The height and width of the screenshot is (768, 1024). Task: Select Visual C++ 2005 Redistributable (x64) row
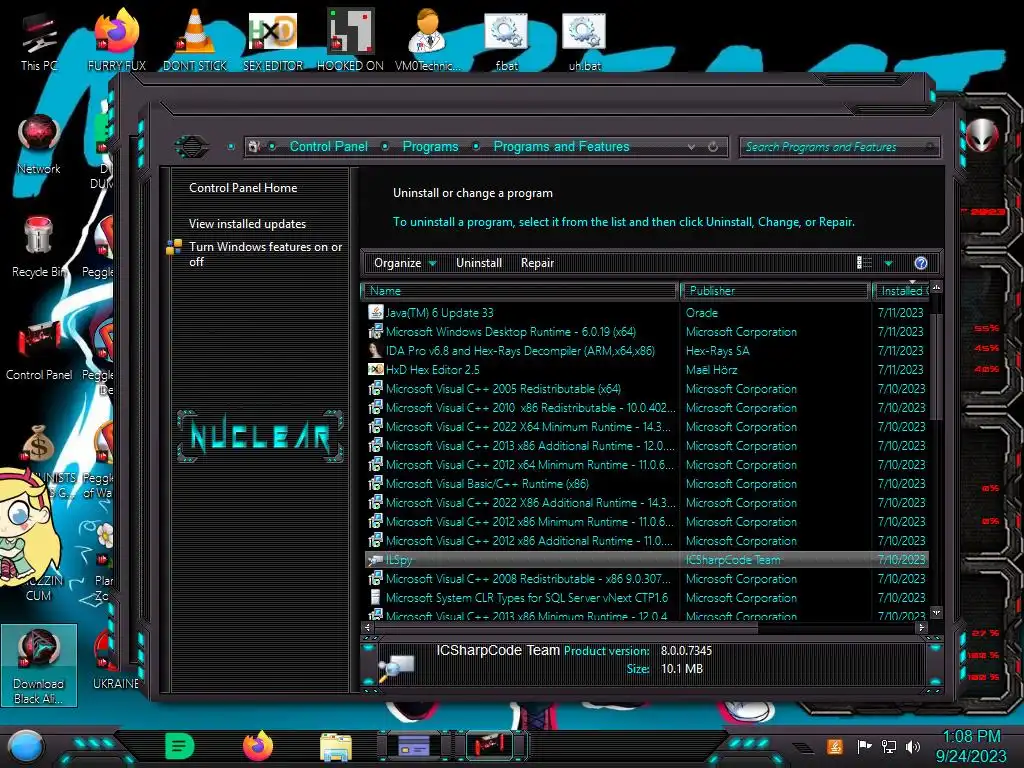[x=647, y=389]
